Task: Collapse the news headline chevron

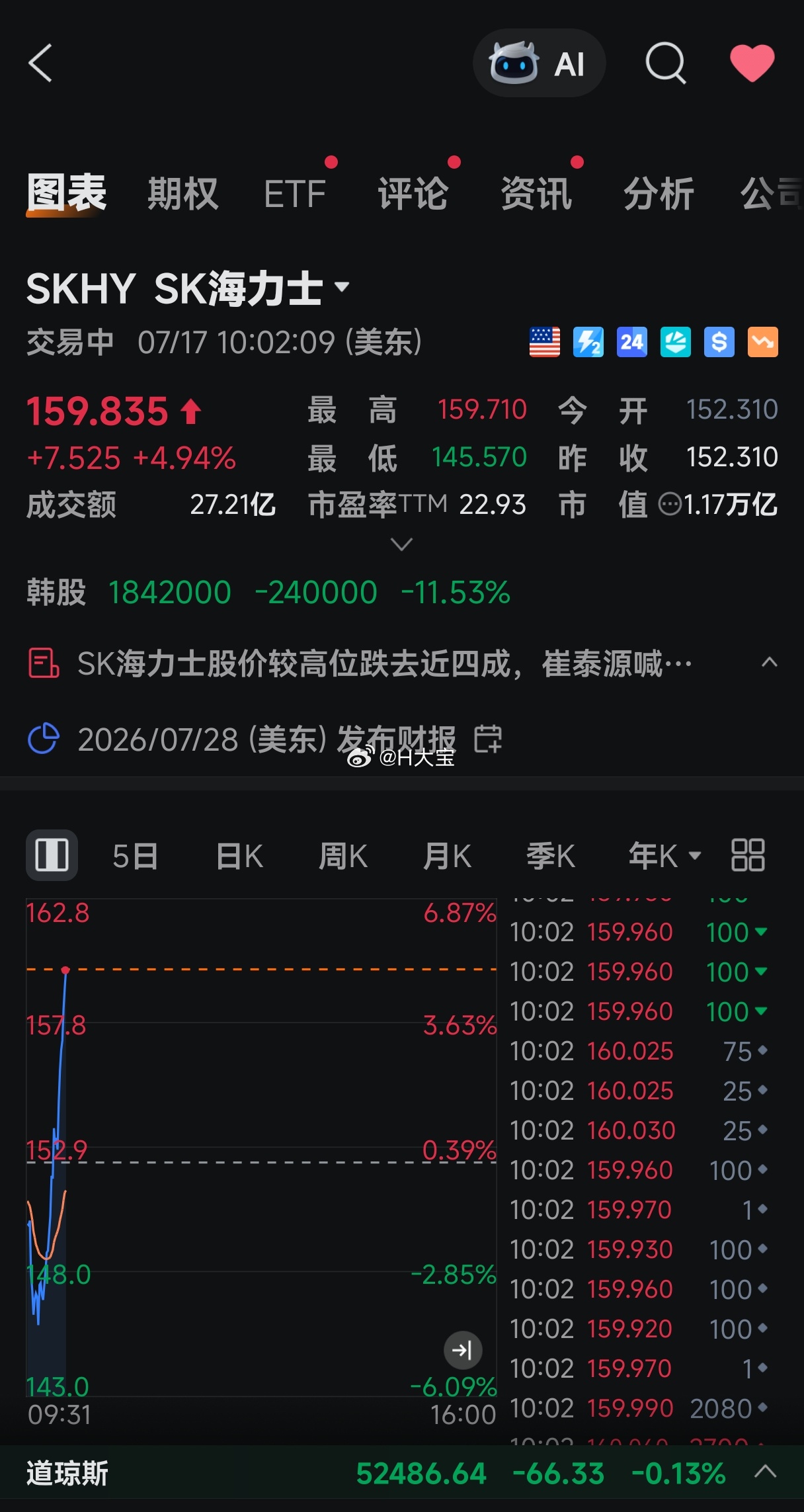Action: 770,662
